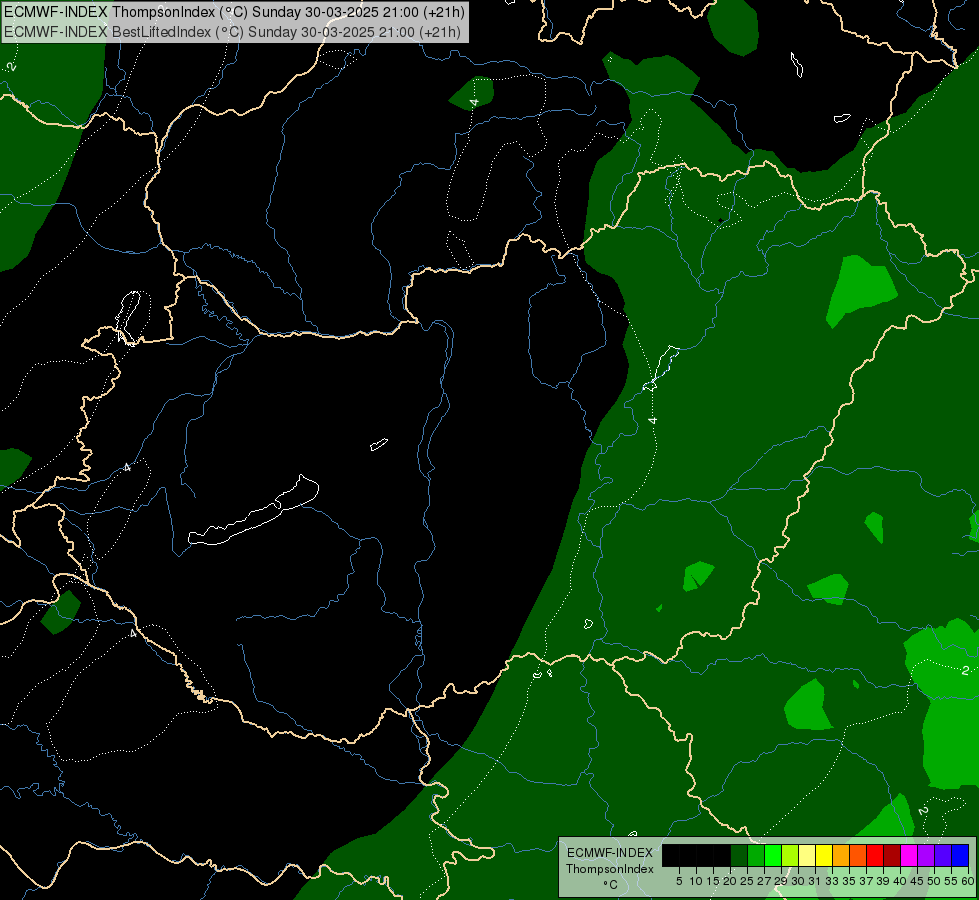
Task: Select the pale yellow 30–31 legend swatch
Action: coord(807,855)
